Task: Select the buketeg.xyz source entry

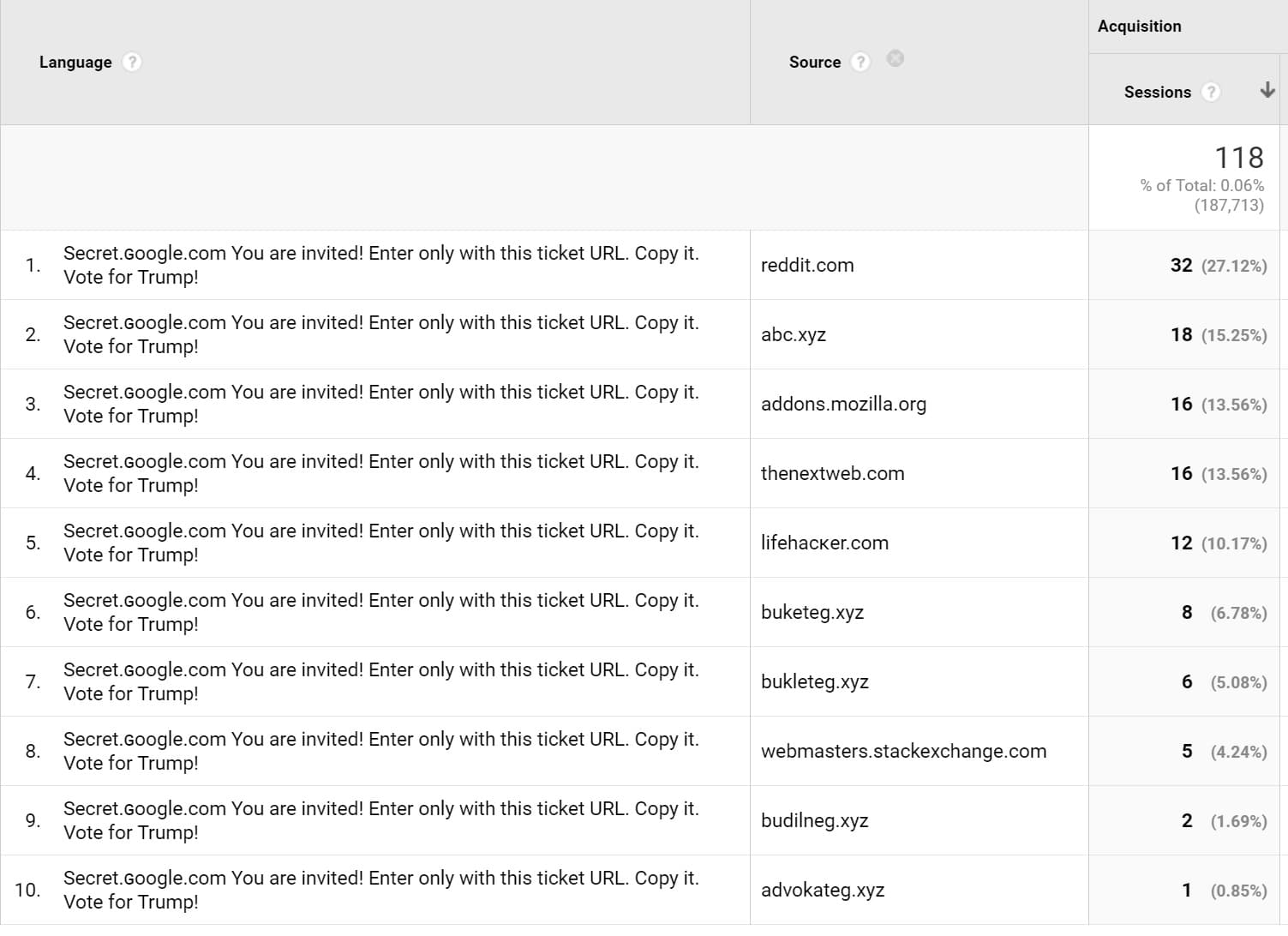Action: point(812,611)
